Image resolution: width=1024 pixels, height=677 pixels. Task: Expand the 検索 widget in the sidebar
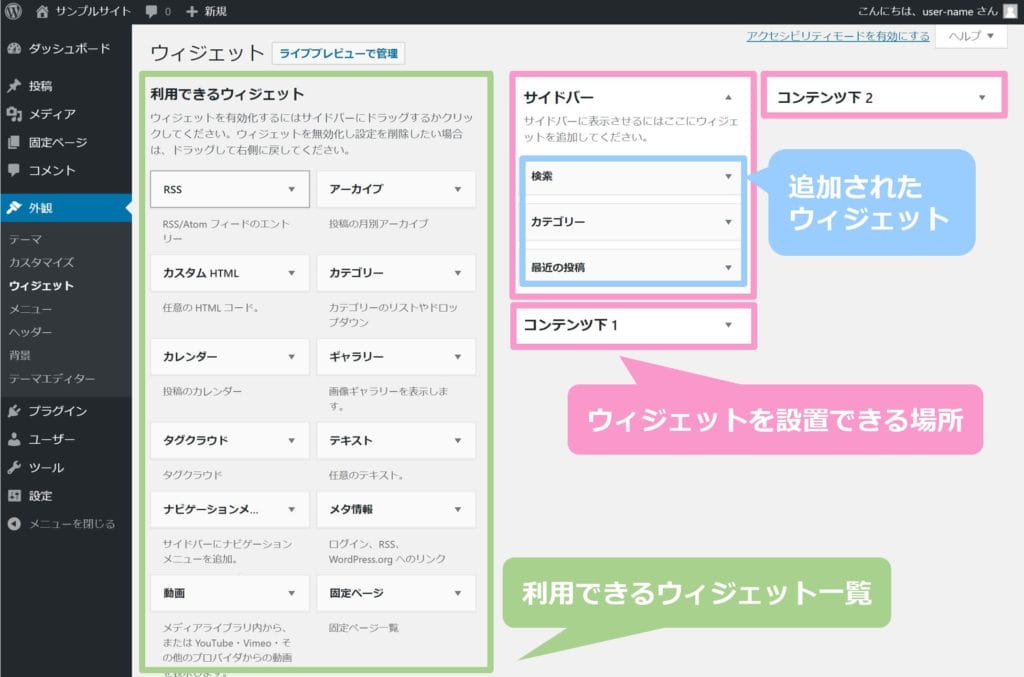coord(728,176)
